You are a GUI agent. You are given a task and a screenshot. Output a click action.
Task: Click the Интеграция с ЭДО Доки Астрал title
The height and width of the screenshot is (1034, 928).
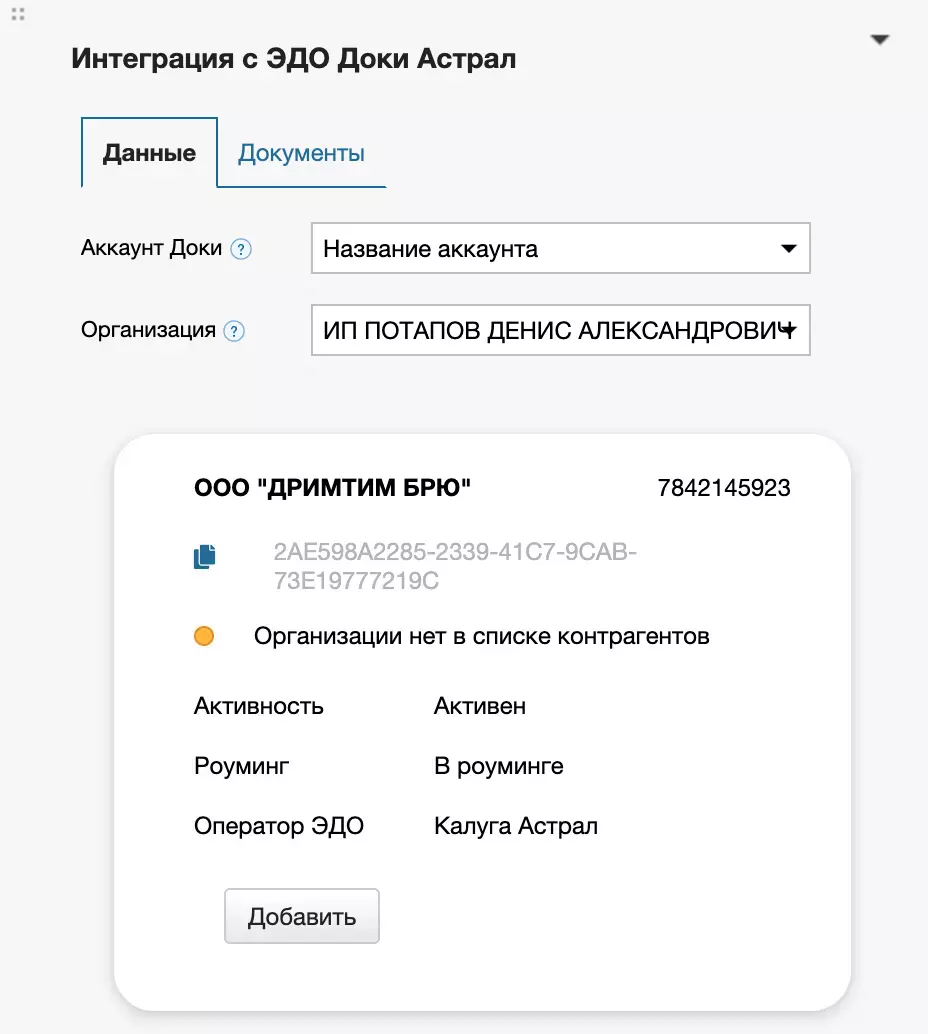click(294, 59)
